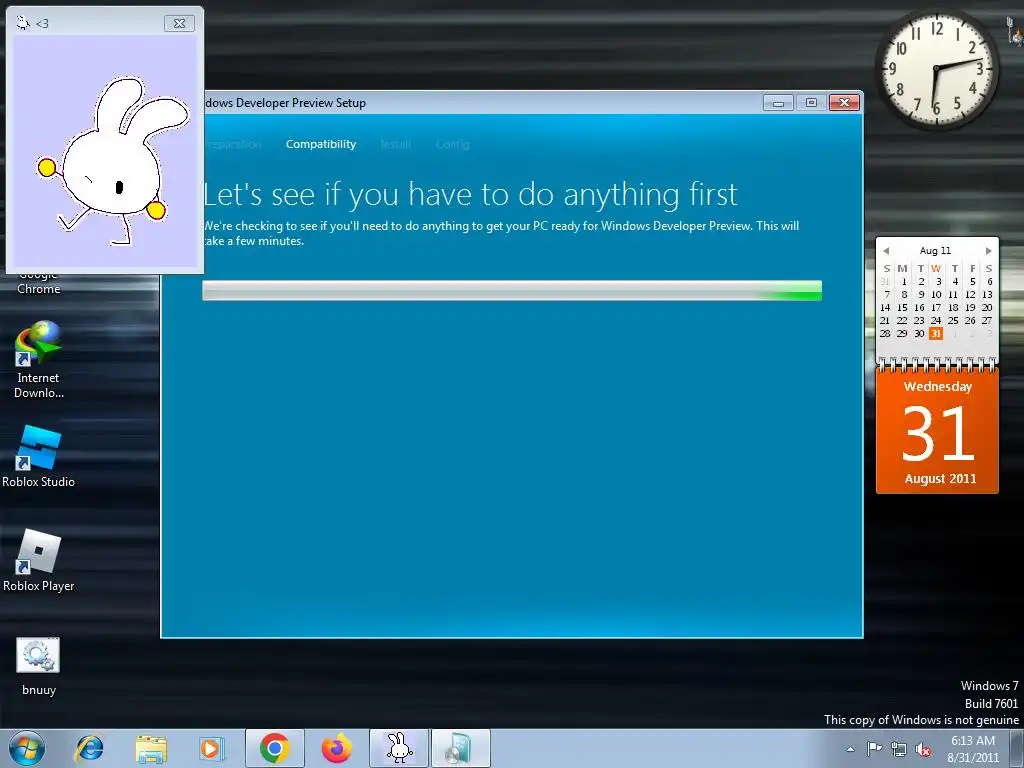The height and width of the screenshot is (768, 1024).
Task: Click the muted volume tray icon
Action: coord(923,750)
